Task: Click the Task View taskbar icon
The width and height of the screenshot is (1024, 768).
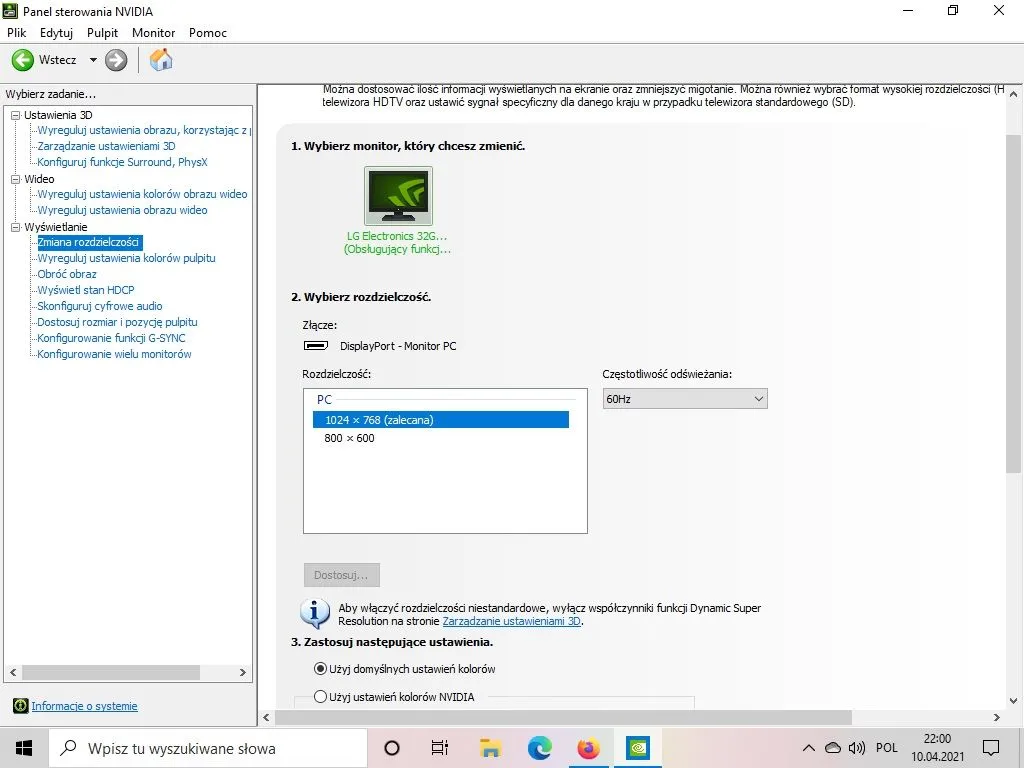Action: [440, 748]
